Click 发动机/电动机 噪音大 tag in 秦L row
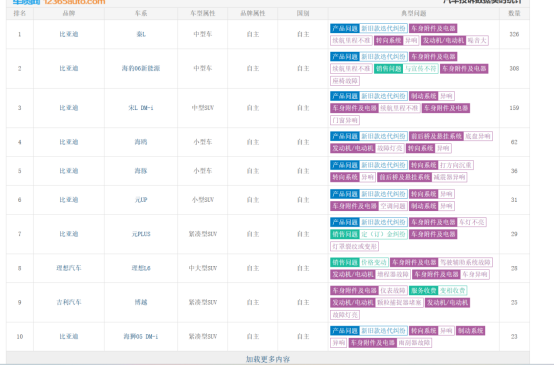The width and height of the screenshot is (554, 366). [x=455, y=41]
